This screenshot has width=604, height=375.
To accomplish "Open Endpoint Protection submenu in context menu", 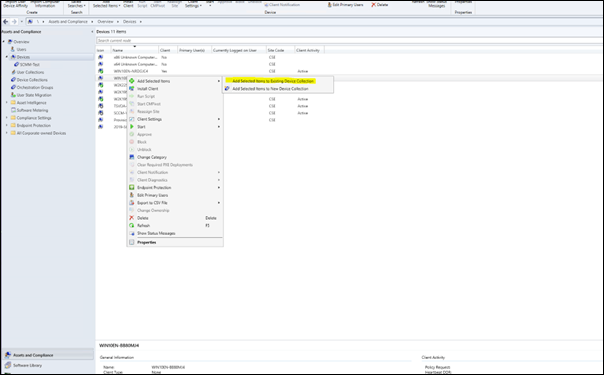I will click(175, 188).
